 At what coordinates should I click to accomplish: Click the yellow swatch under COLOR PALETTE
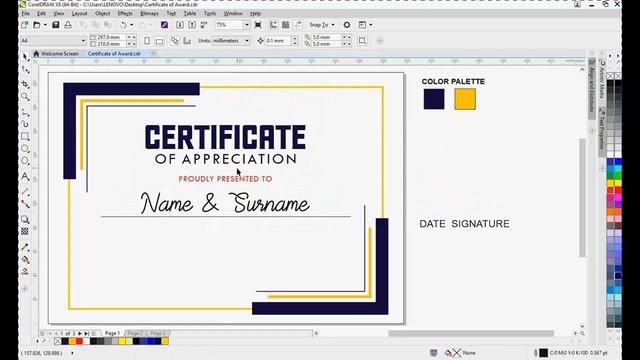pos(465,99)
